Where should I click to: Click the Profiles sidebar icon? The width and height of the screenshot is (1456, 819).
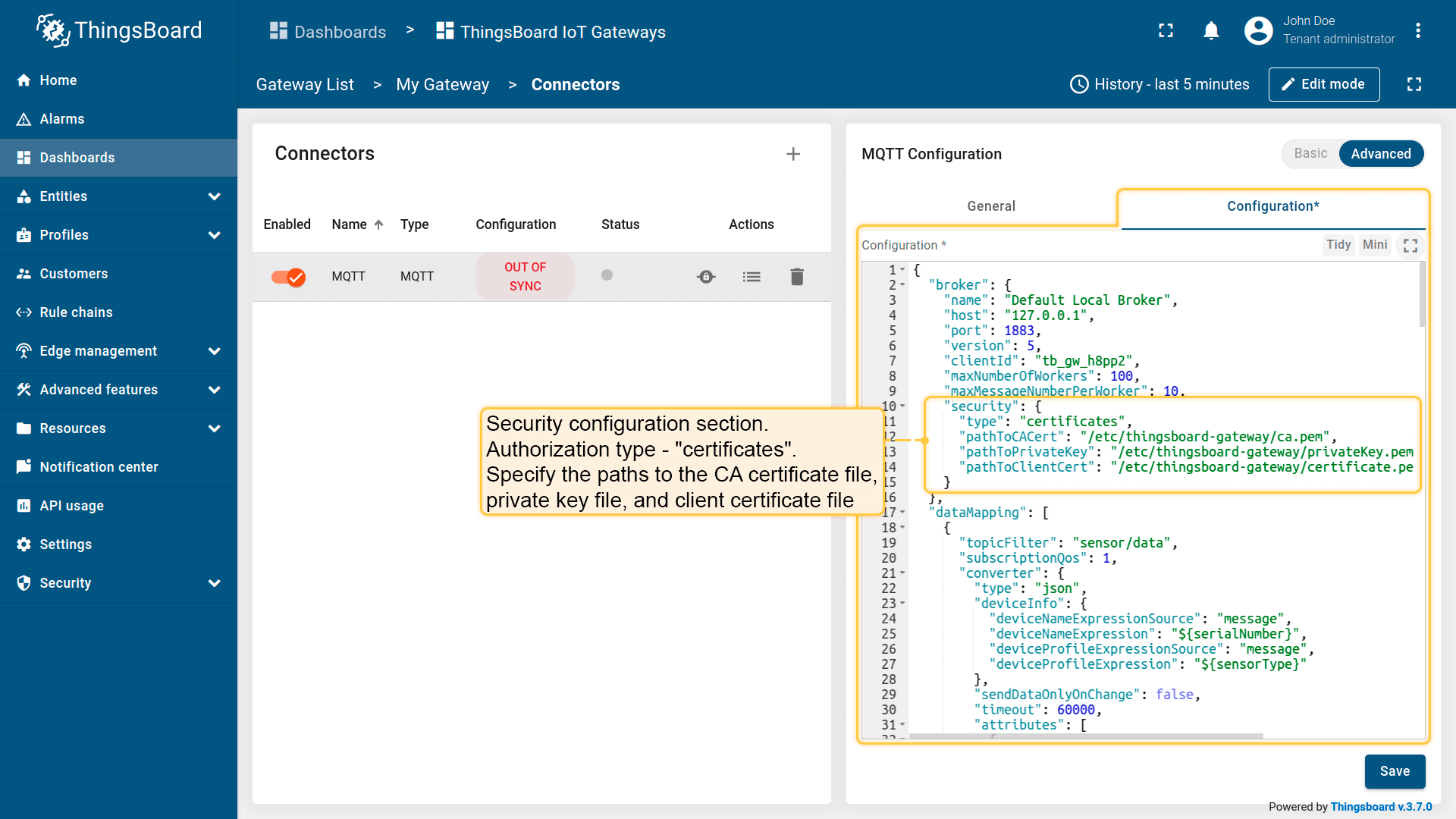(24, 235)
